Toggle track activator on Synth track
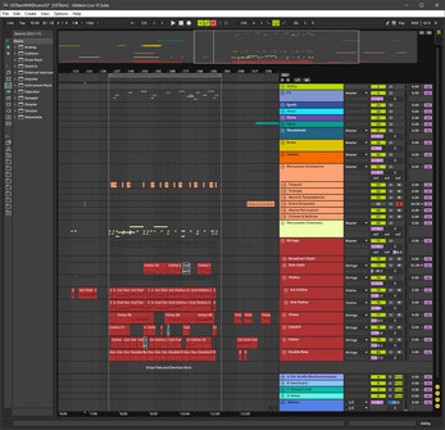The height and width of the screenshot is (430, 445). 378,105
